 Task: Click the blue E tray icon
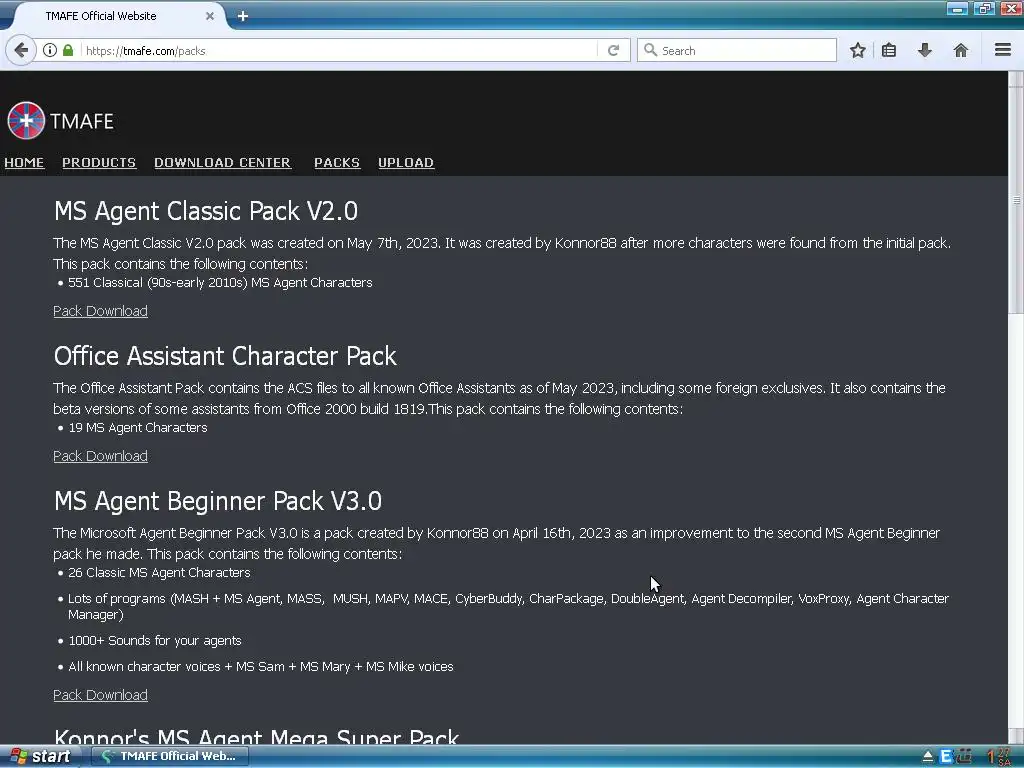pyautogui.click(x=945, y=756)
